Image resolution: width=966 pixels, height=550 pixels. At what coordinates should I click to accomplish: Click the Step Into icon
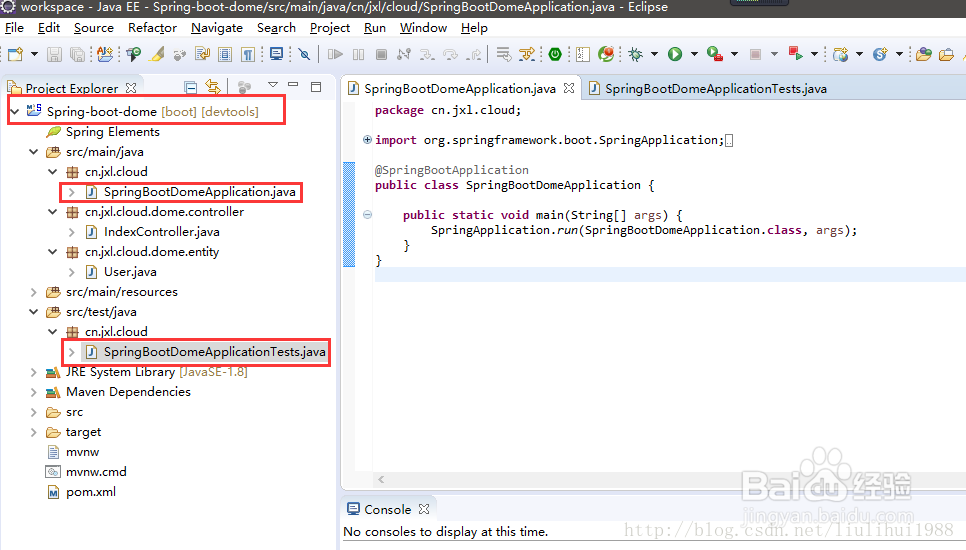pos(427,54)
